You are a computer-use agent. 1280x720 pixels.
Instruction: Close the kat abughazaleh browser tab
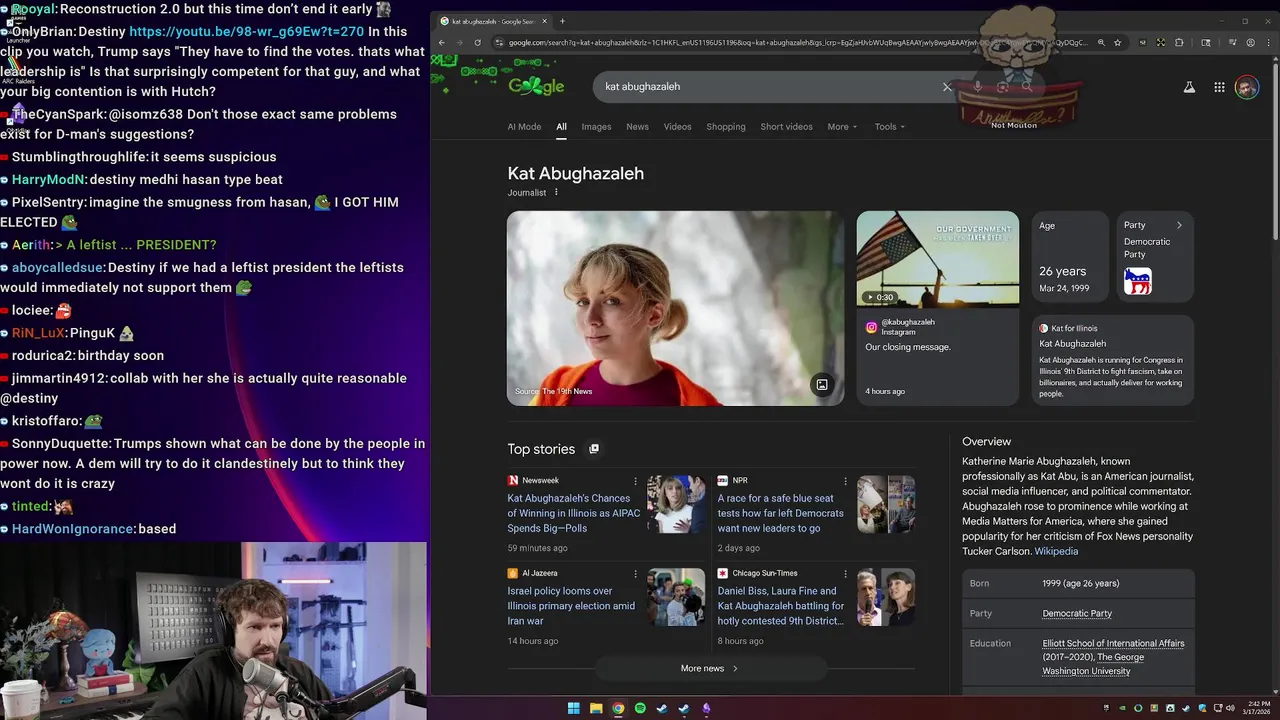547,21
